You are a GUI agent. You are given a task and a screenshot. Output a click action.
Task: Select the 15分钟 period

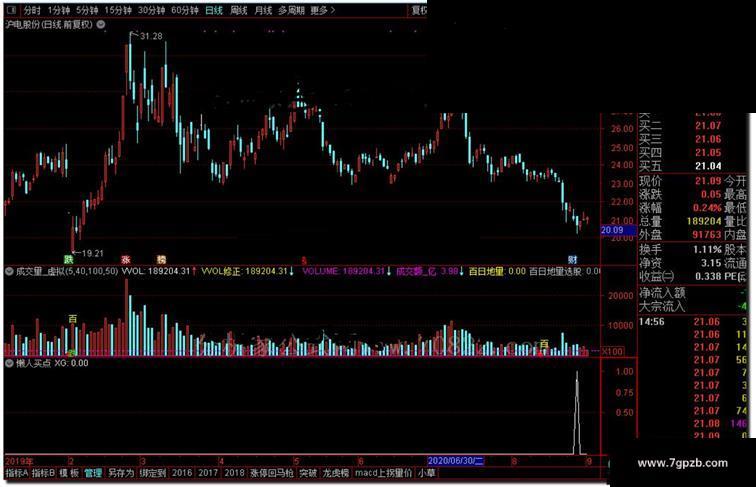[118, 10]
